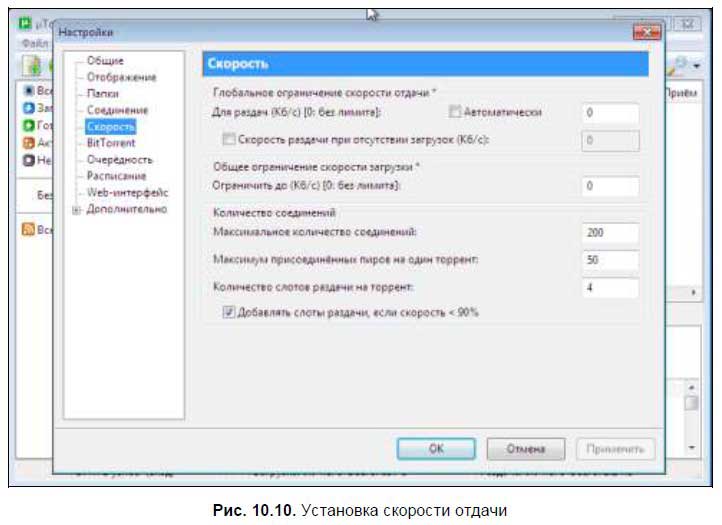Enable the Автоматически checkbox

pyautogui.click(x=454, y=112)
